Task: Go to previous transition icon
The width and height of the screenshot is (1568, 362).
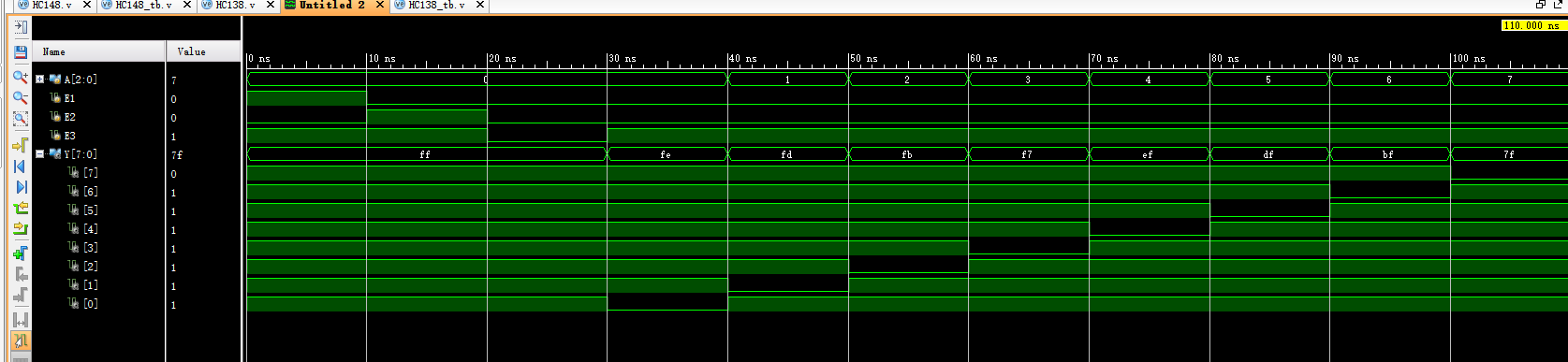Action: (21, 209)
